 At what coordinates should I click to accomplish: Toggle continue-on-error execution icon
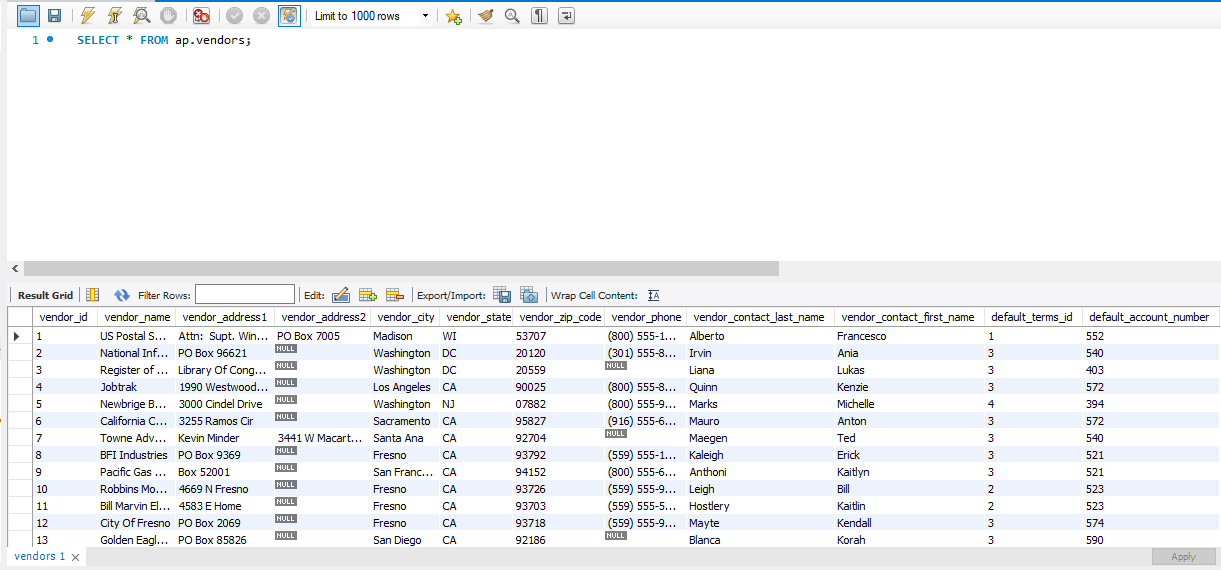(x=202, y=15)
